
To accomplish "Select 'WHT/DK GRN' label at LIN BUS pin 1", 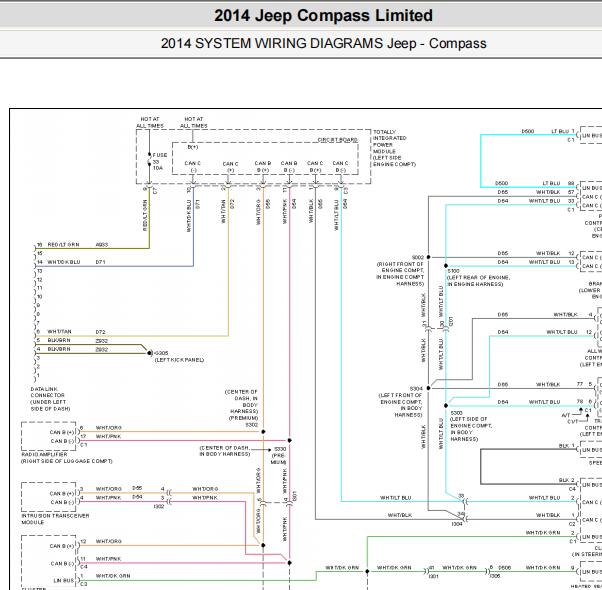I will pyautogui.click(x=113, y=576).
